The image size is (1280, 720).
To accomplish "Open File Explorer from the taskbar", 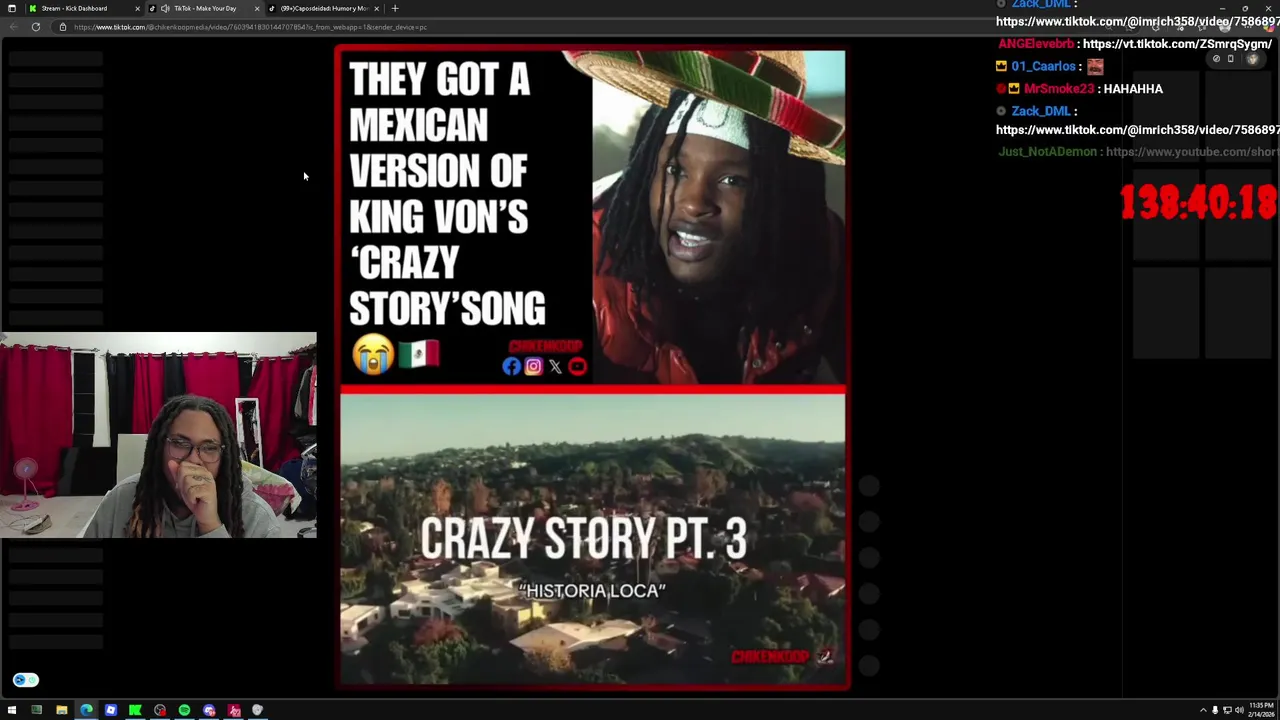I will [x=61, y=710].
